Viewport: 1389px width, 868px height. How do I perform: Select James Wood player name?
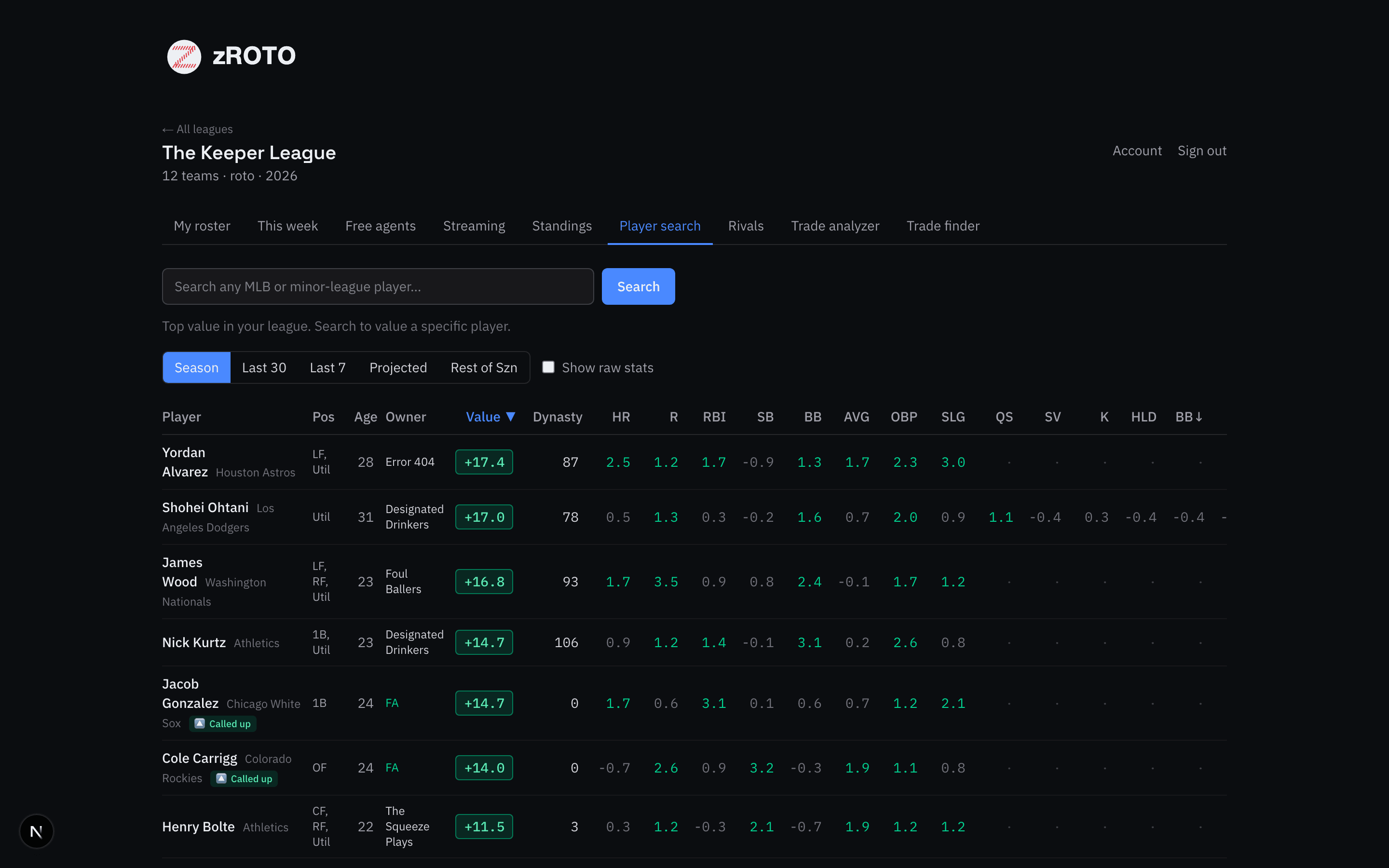pos(182,572)
